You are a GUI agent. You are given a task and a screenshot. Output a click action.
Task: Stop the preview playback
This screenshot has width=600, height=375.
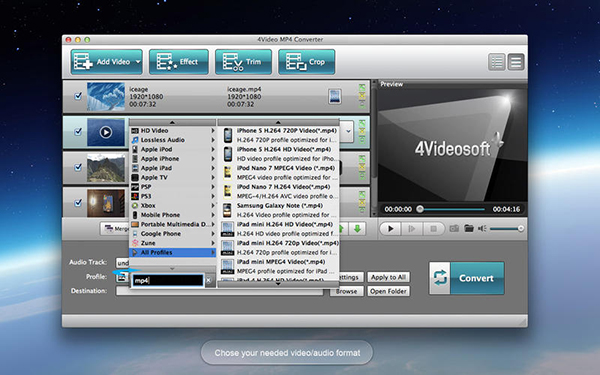(x=433, y=229)
